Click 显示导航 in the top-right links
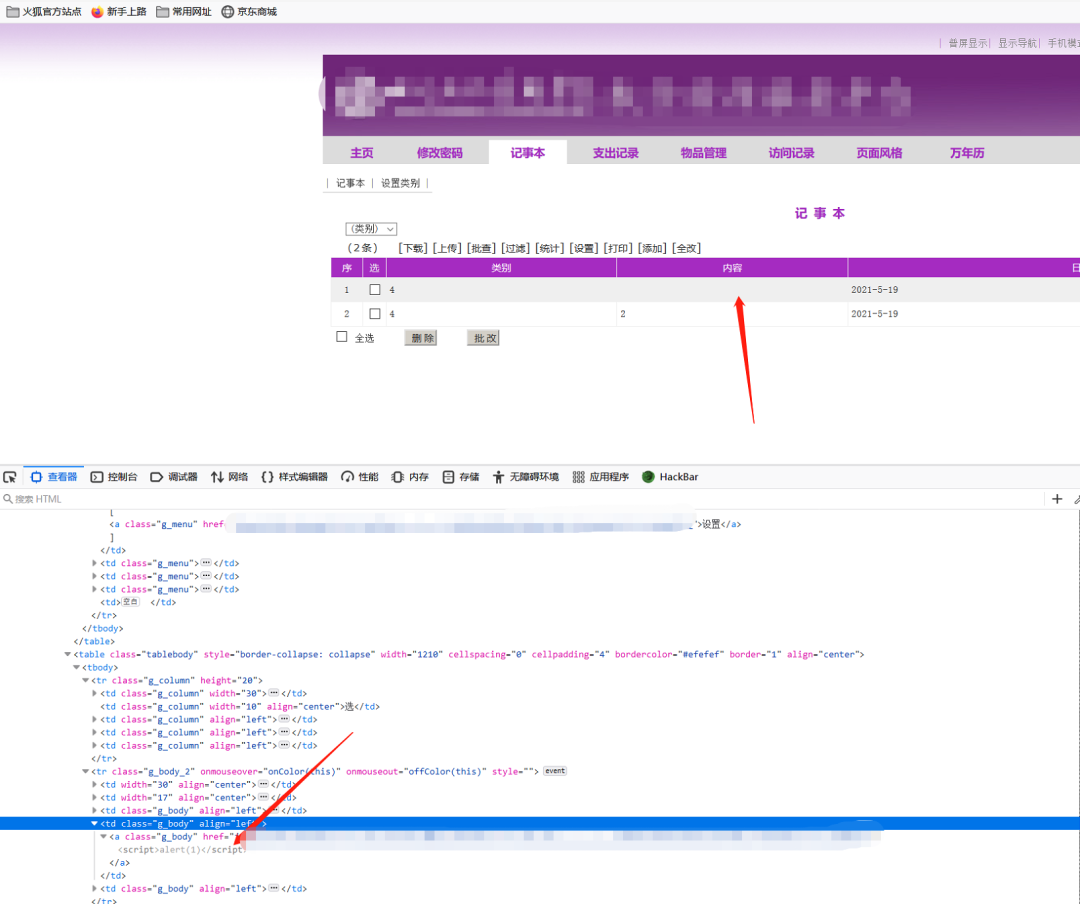 coord(1017,43)
